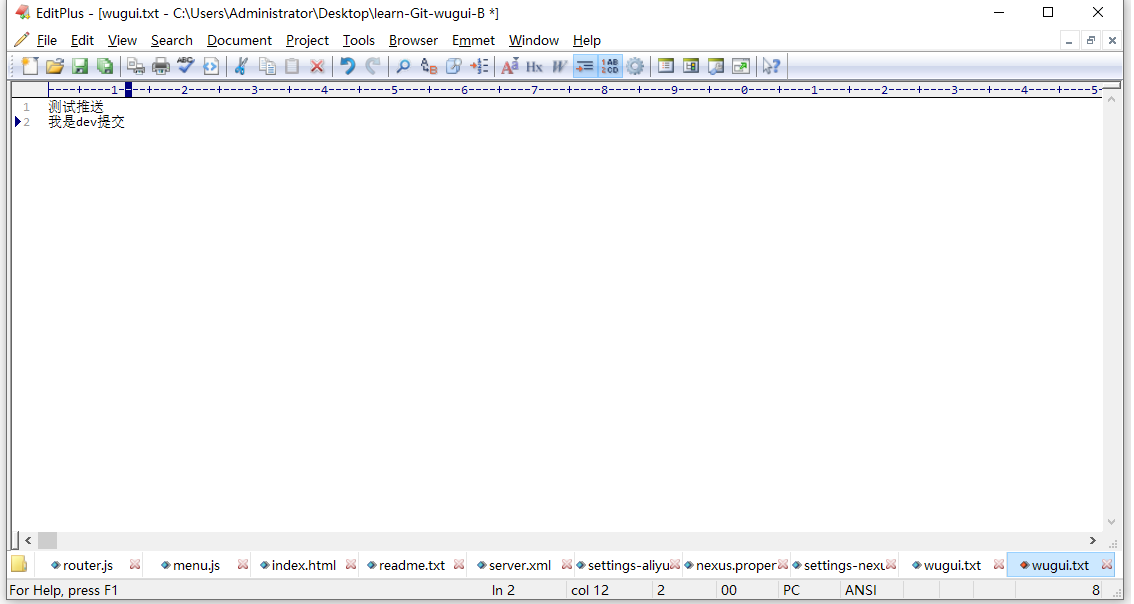Open the Emmet menu
Screen dimensions: 1134x604
pos(474,41)
